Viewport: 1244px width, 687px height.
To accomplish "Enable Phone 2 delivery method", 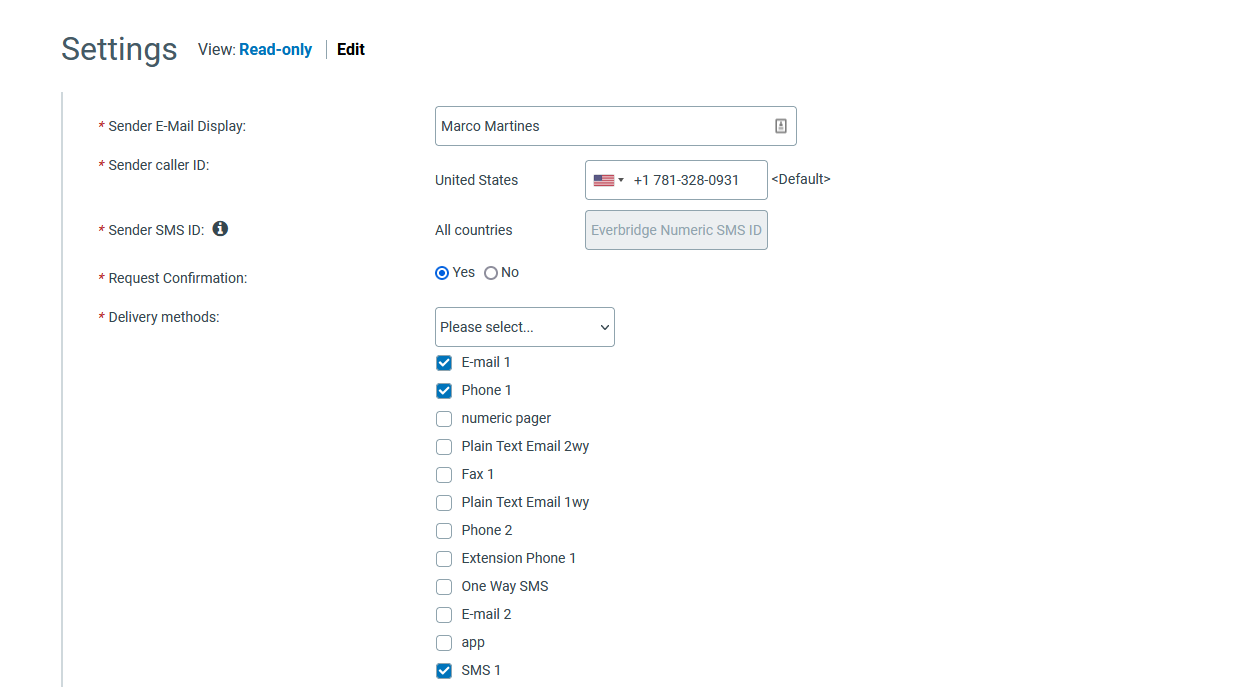I will pyautogui.click(x=443, y=530).
